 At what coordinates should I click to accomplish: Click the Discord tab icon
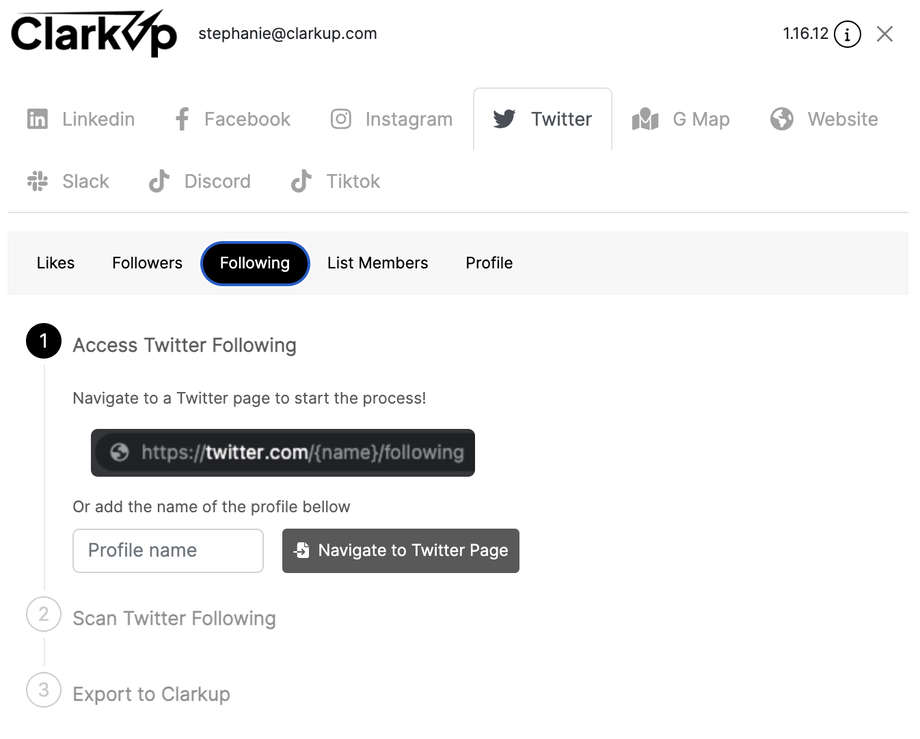(x=159, y=182)
